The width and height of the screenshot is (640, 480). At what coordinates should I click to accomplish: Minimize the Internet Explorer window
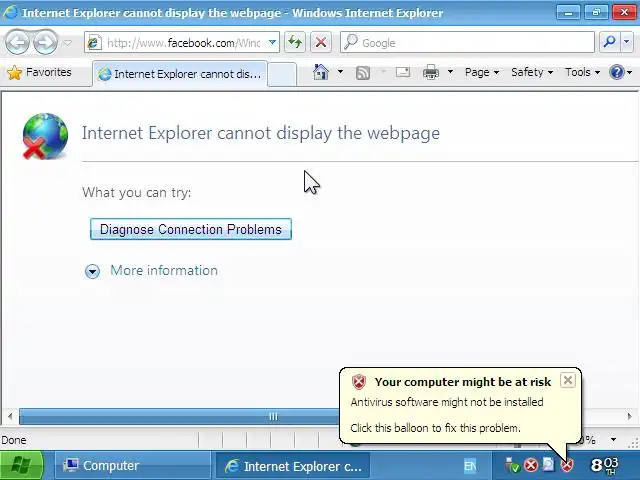pyautogui.click(x=568, y=13)
